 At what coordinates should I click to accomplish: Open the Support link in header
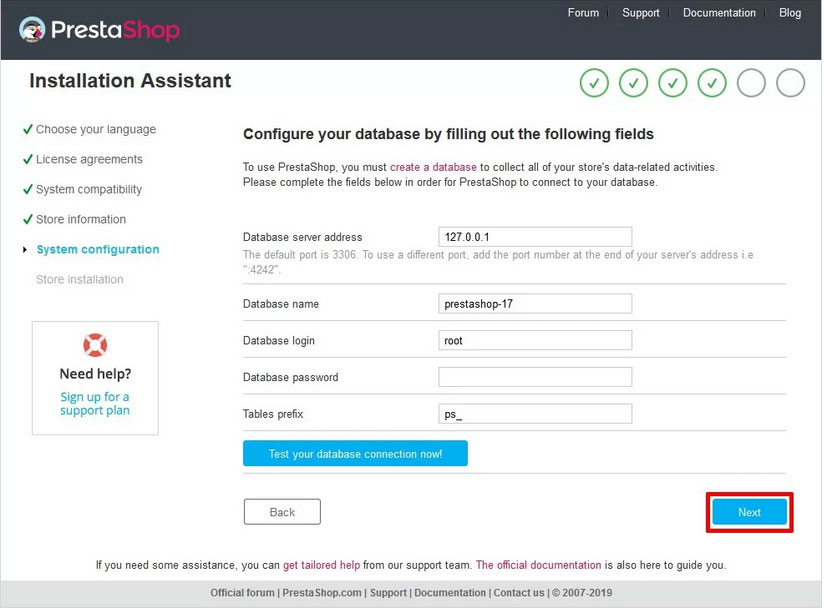click(x=641, y=13)
